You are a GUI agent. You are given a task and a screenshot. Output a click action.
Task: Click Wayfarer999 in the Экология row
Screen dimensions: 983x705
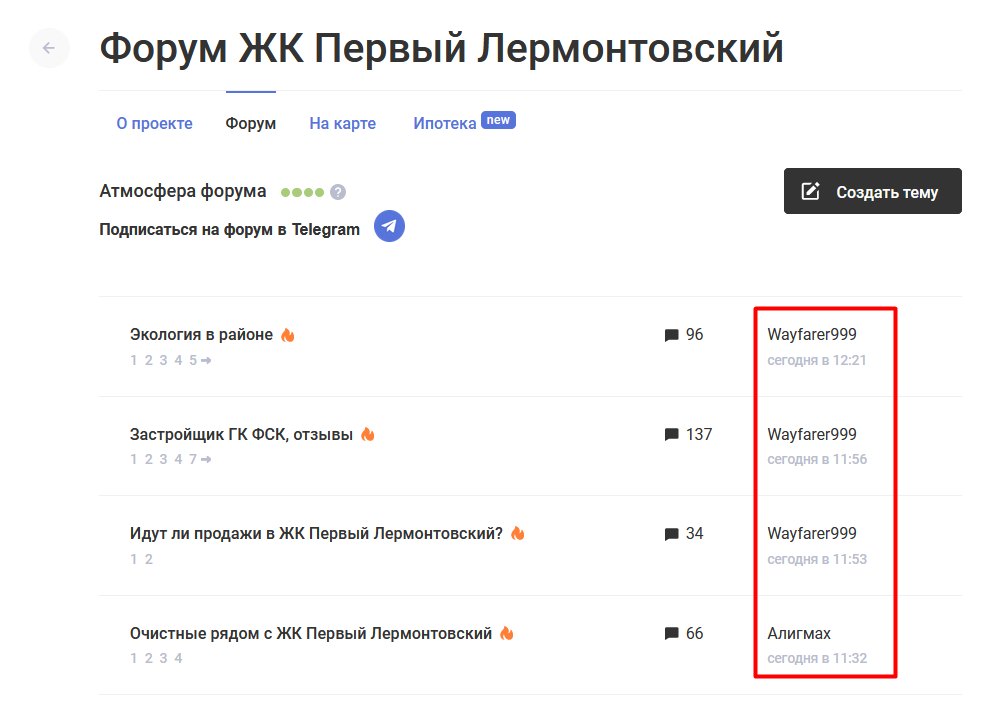[x=812, y=335]
